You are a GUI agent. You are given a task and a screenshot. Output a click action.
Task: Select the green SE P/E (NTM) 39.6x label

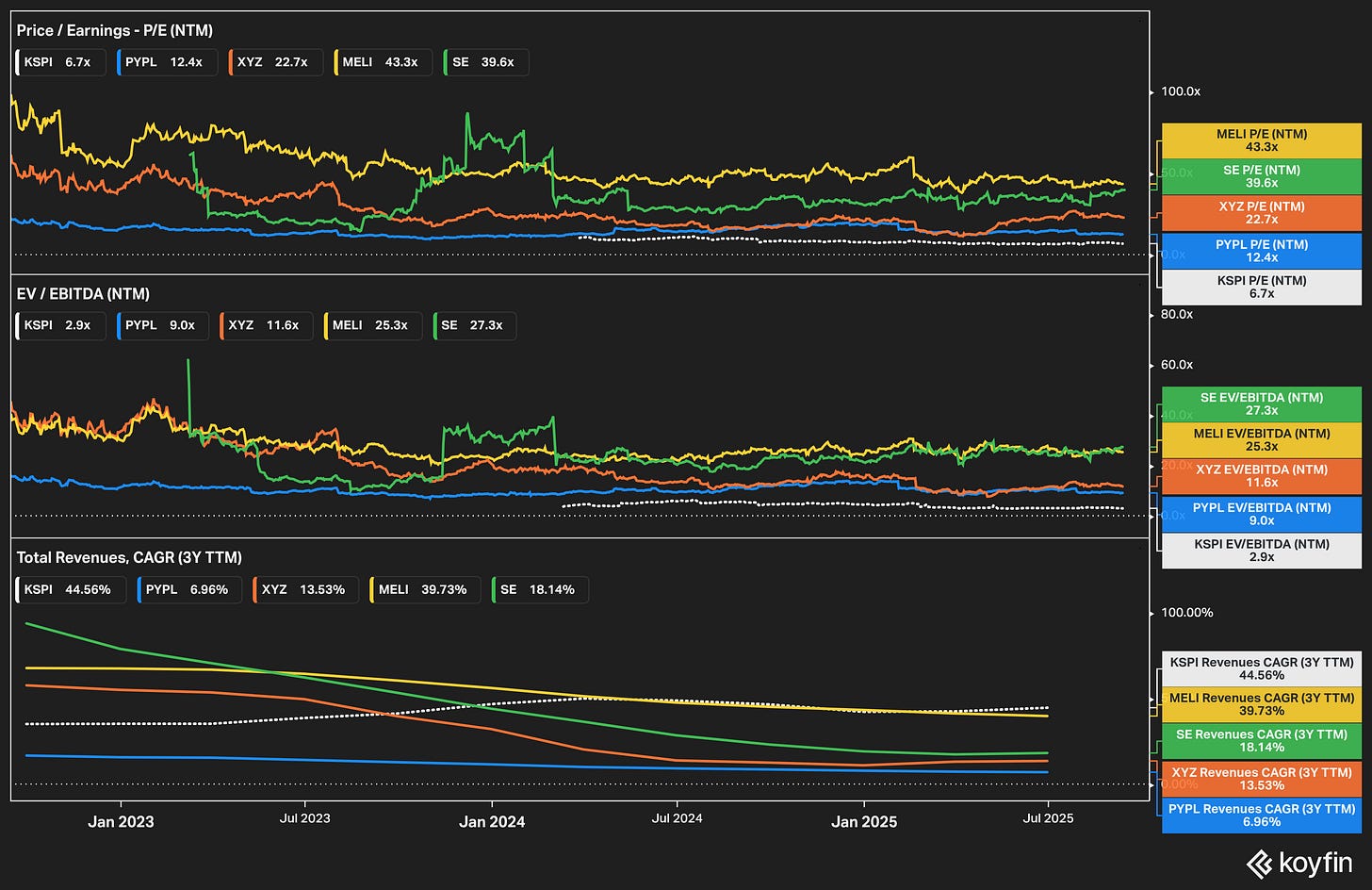[x=1262, y=176]
